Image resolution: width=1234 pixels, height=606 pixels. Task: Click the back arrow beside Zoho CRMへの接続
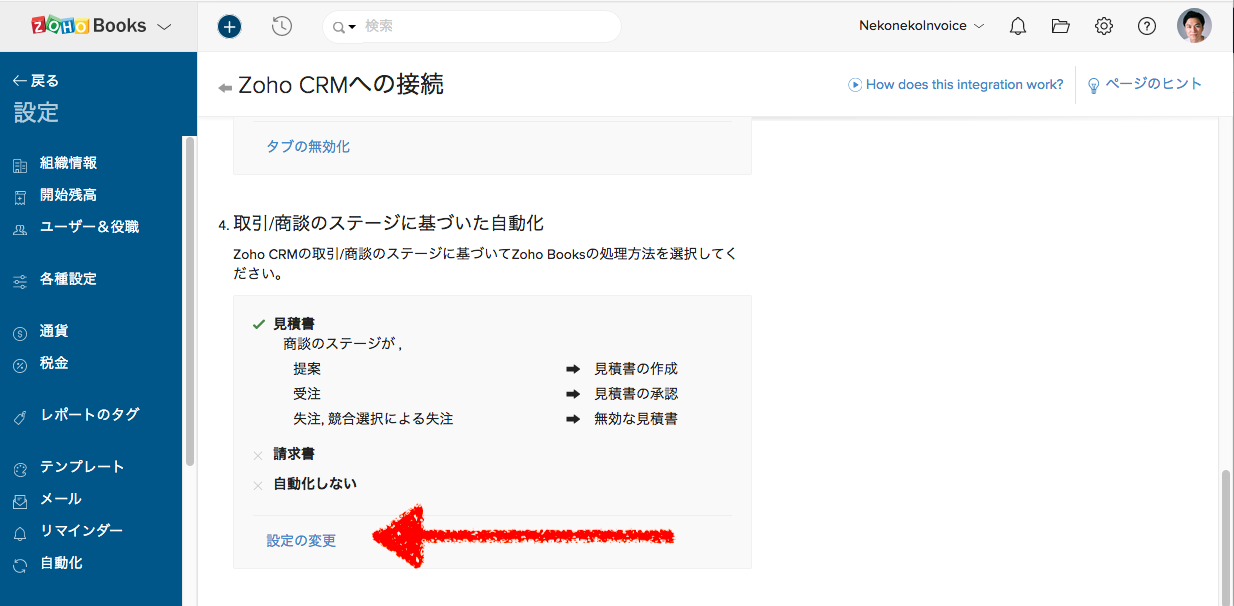point(225,88)
